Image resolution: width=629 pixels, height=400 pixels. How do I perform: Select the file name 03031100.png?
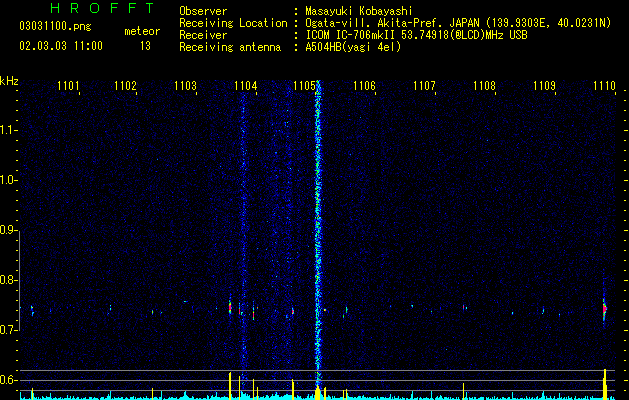coord(55,27)
